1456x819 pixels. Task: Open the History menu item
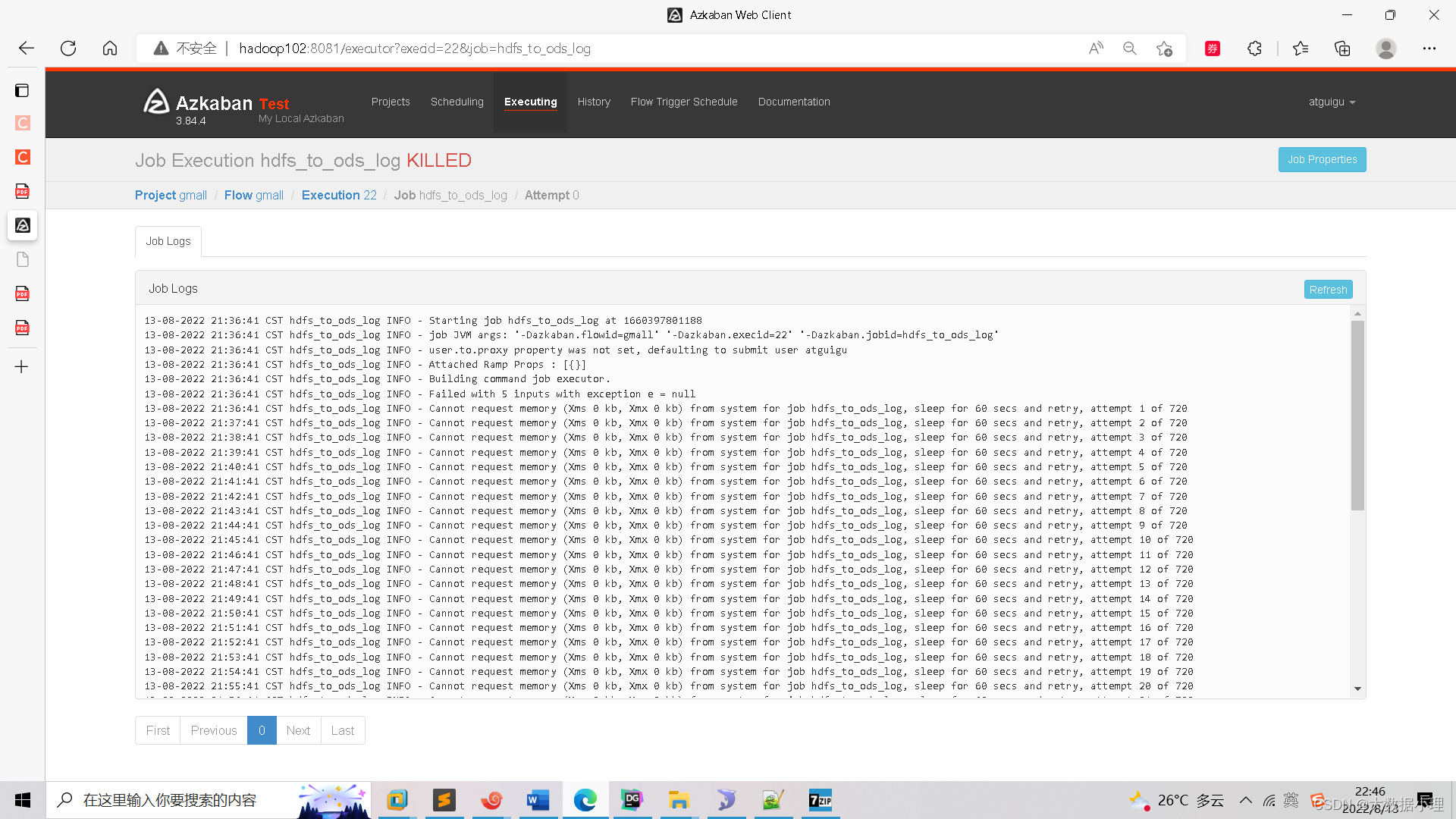593,102
